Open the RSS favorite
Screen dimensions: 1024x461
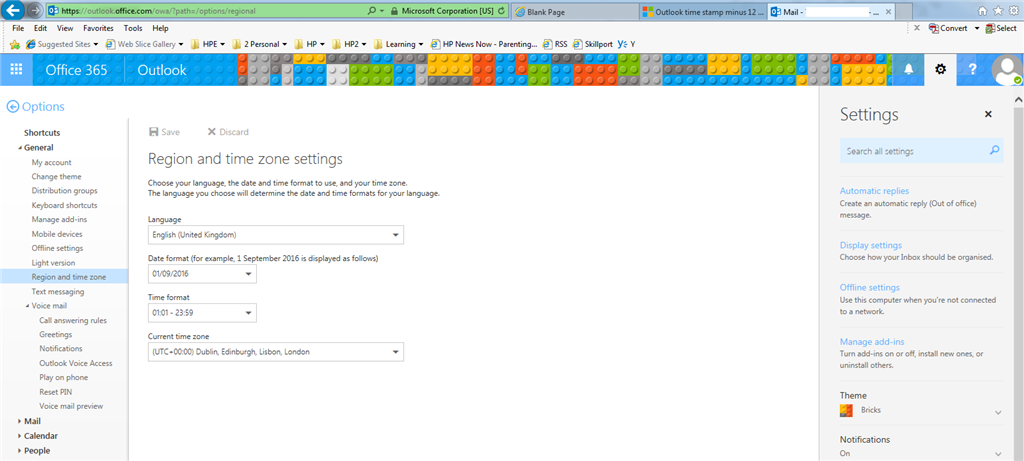tap(555, 44)
